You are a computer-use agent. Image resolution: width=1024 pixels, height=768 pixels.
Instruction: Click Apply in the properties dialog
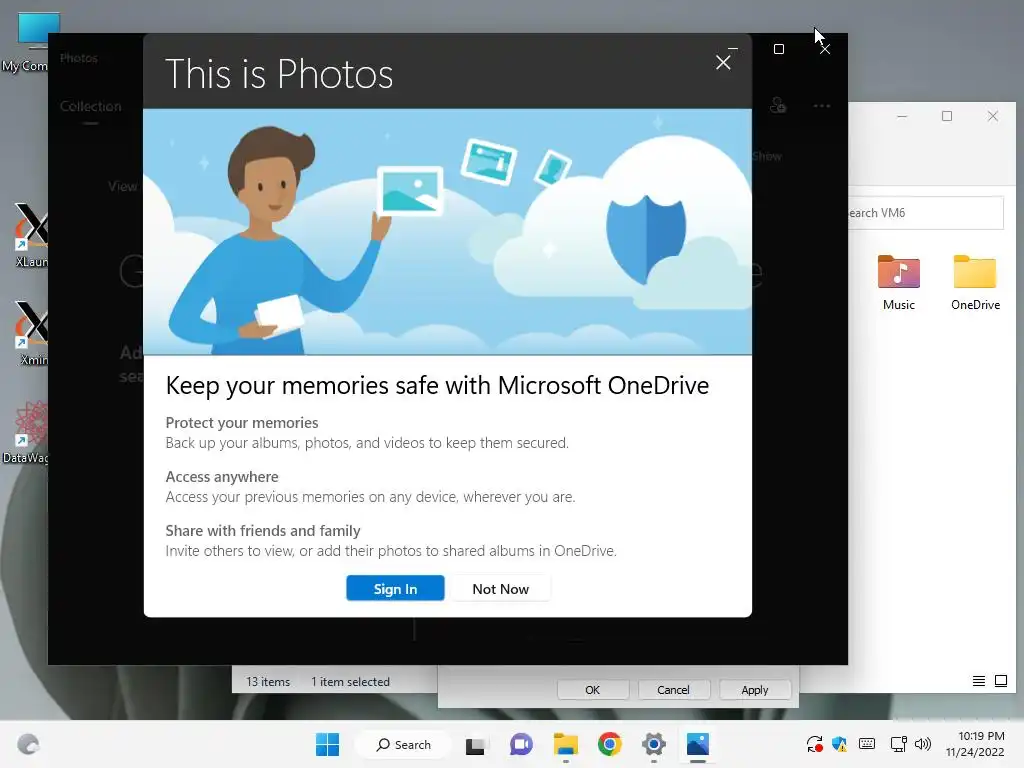pyautogui.click(x=755, y=690)
